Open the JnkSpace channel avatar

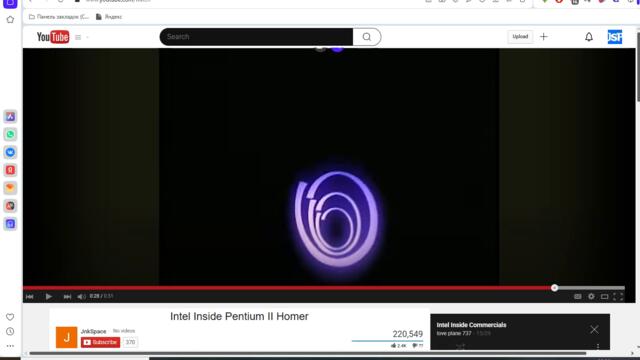click(67, 337)
